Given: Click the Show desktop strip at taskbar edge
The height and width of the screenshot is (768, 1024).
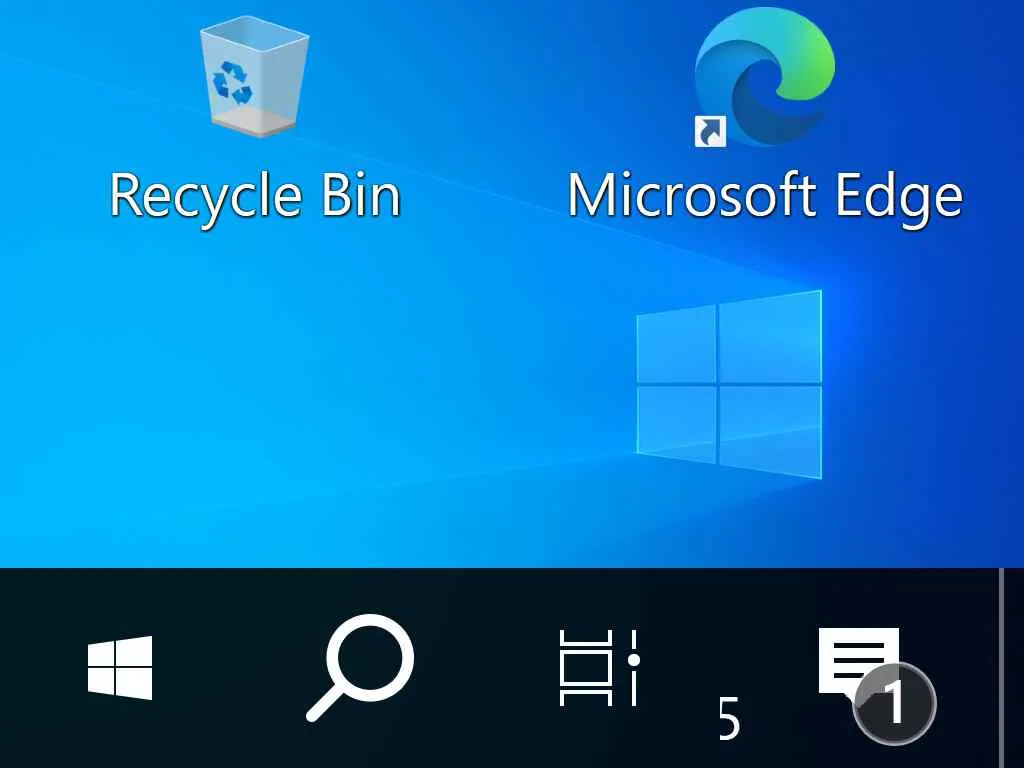Looking at the screenshot, I should click(x=1012, y=667).
